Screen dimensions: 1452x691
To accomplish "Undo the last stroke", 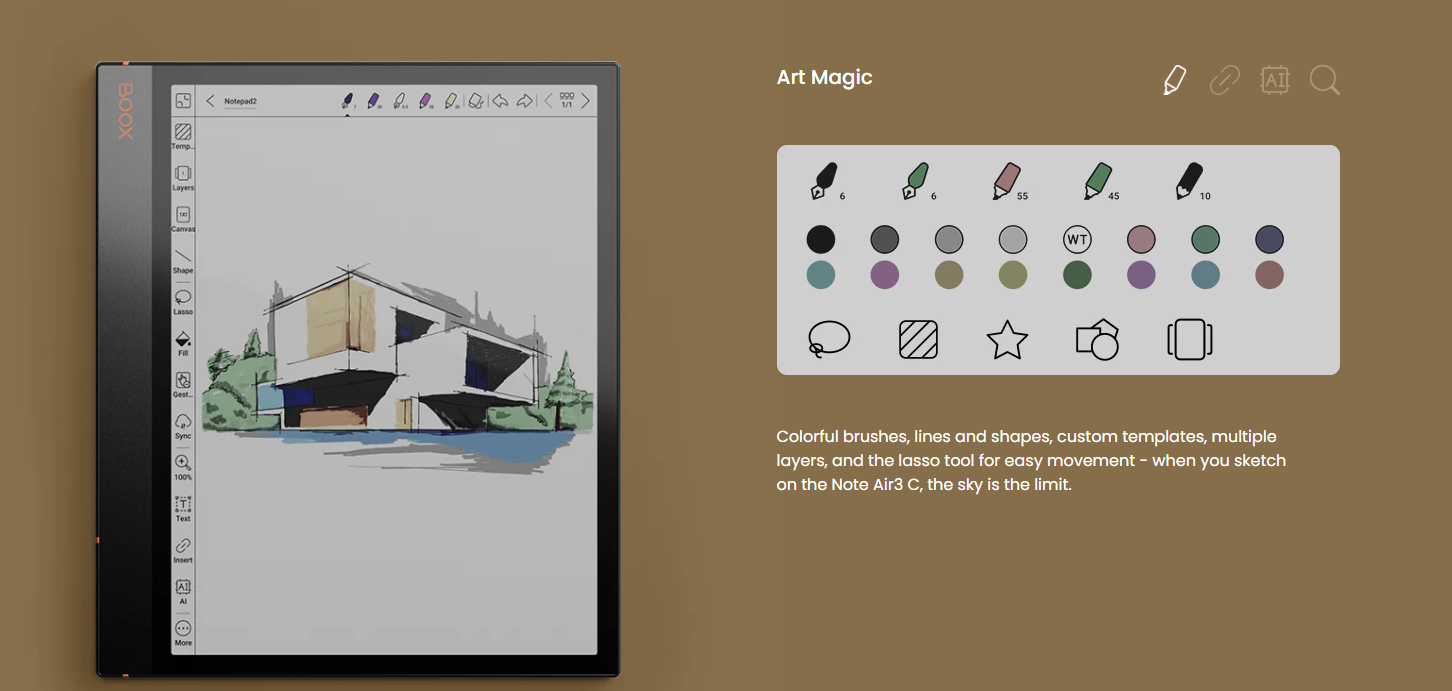I will (x=500, y=101).
